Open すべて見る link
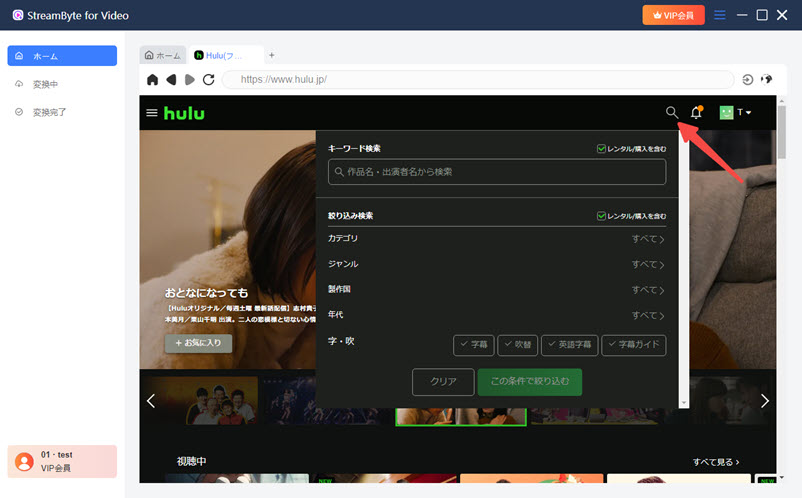This screenshot has width=802, height=498. (716, 462)
